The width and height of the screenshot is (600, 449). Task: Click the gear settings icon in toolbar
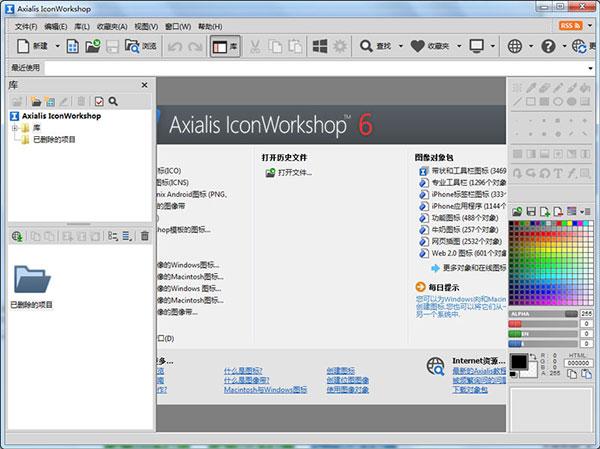pyautogui.click(x=340, y=47)
